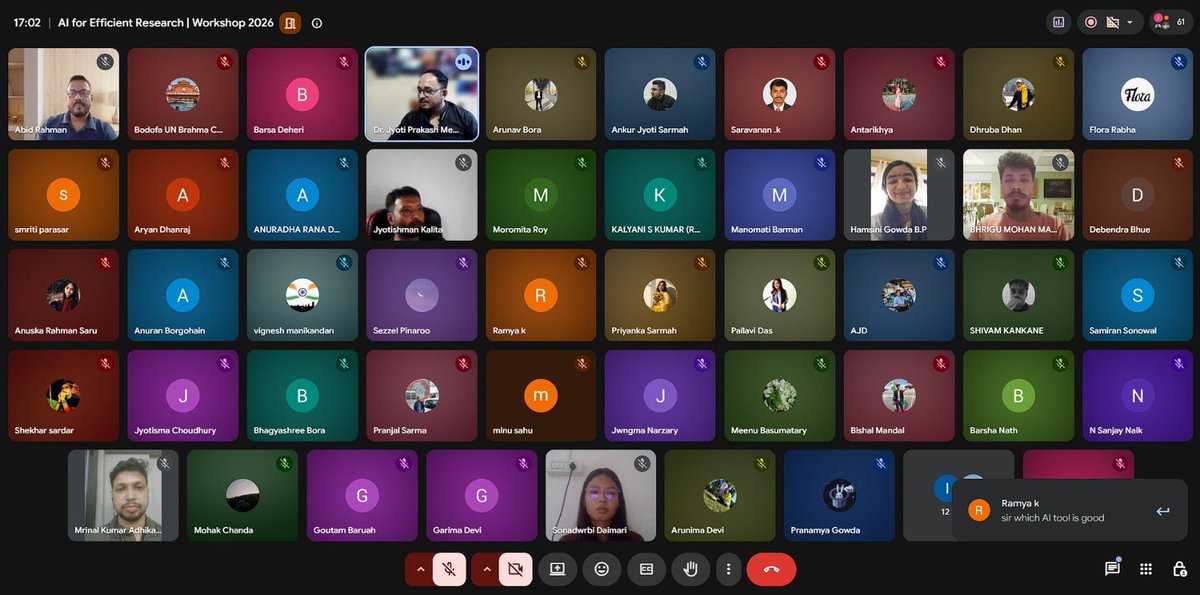Click the K avatar of Kalyani S Kumar
The height and width of the screenshot is (595, 1200).
click(x=660, y=194)
